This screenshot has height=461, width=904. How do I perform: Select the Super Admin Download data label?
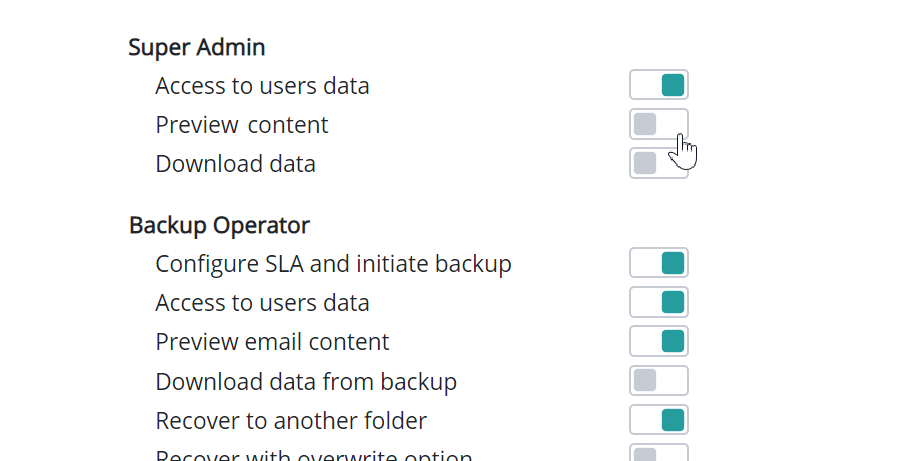[x=236, y=164]
